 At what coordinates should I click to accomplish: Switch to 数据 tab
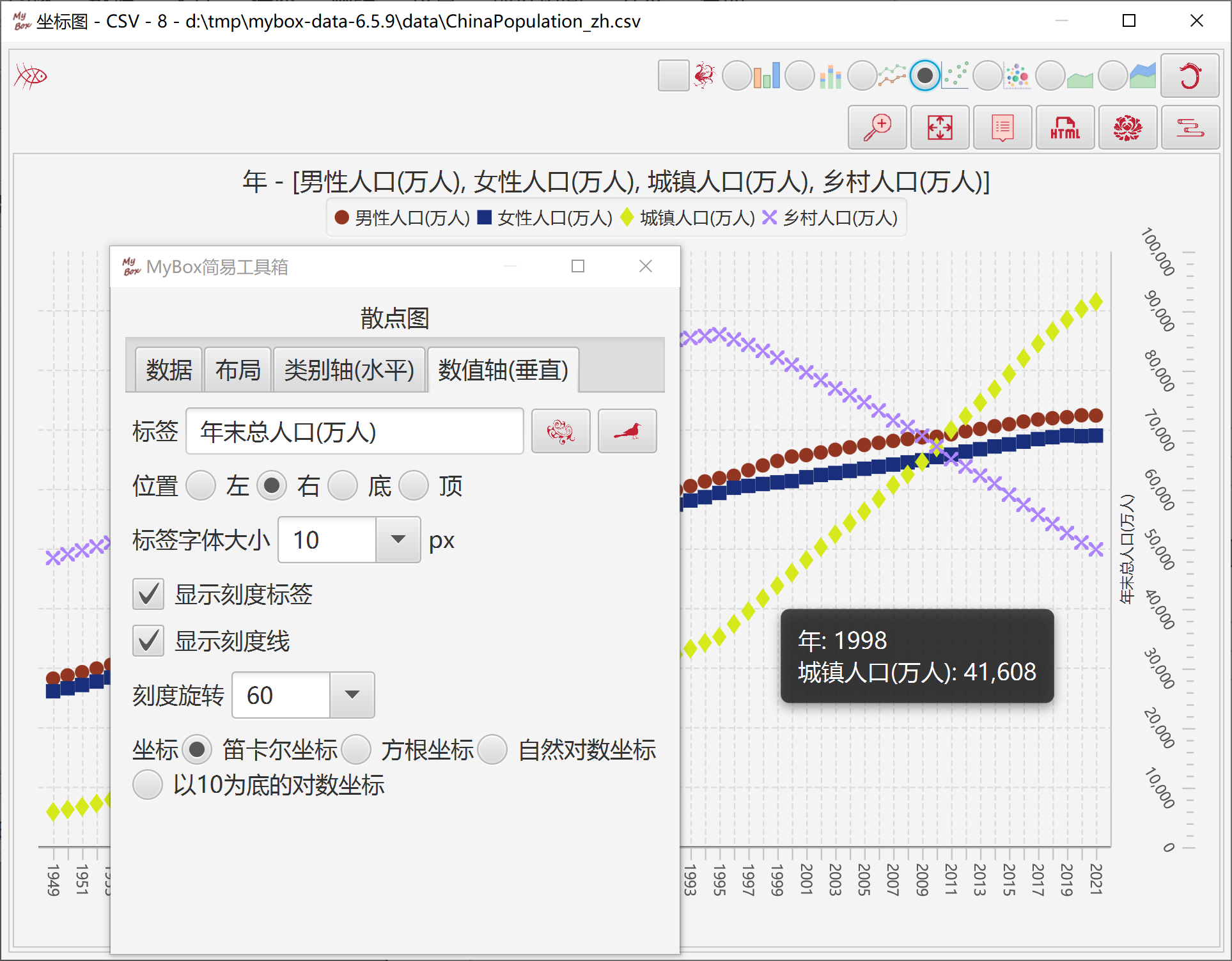[x=169, y=370]
